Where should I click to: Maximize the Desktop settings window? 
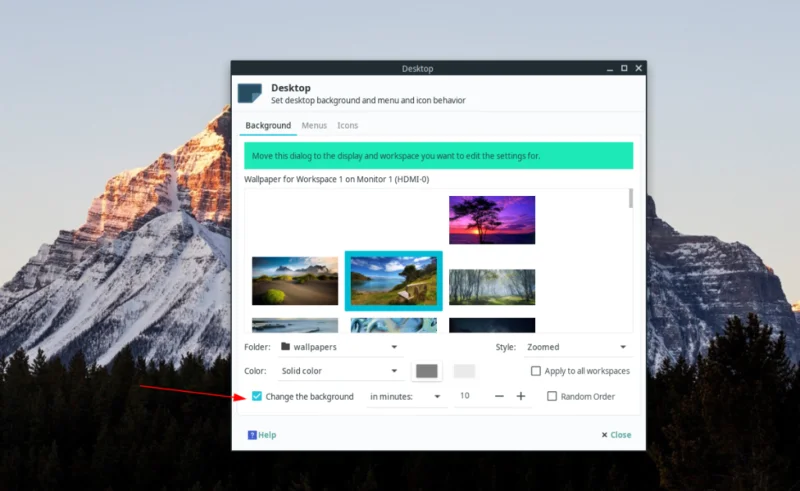click(x=624, y=68)
